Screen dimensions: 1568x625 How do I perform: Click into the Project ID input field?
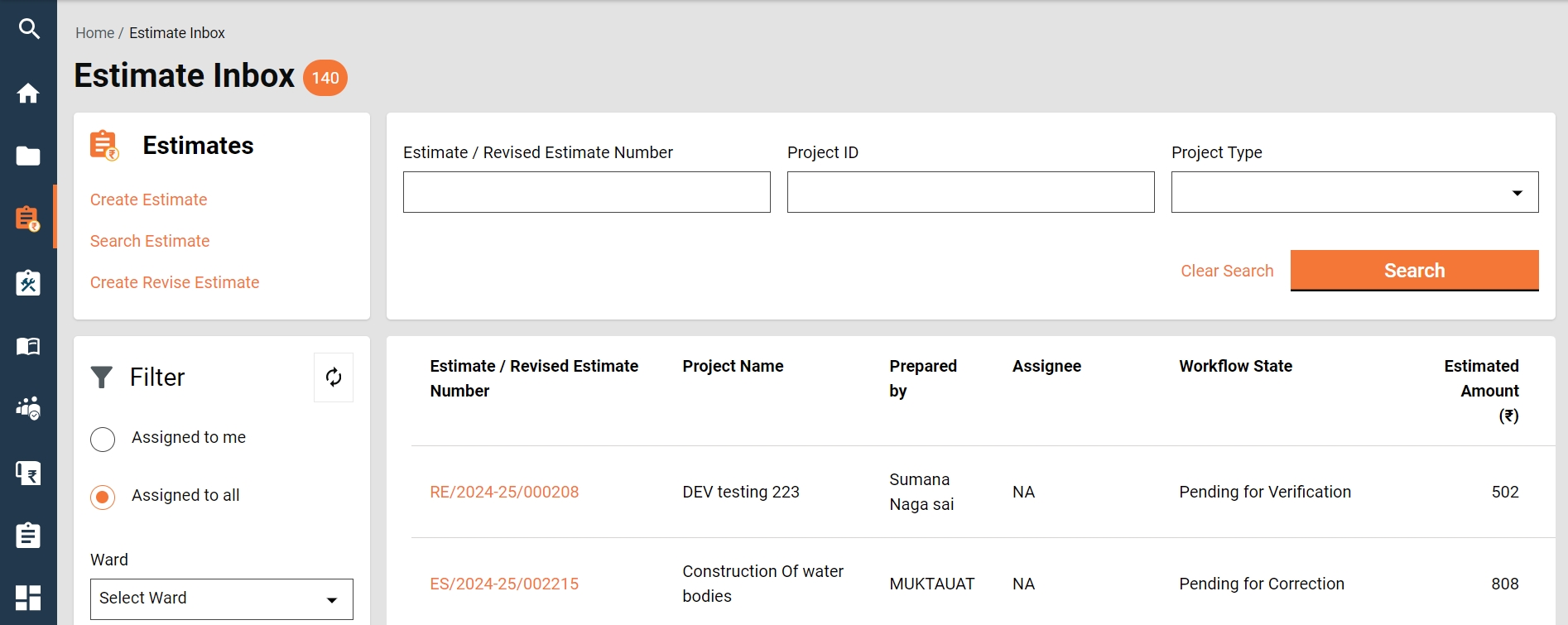pos(970,192)
